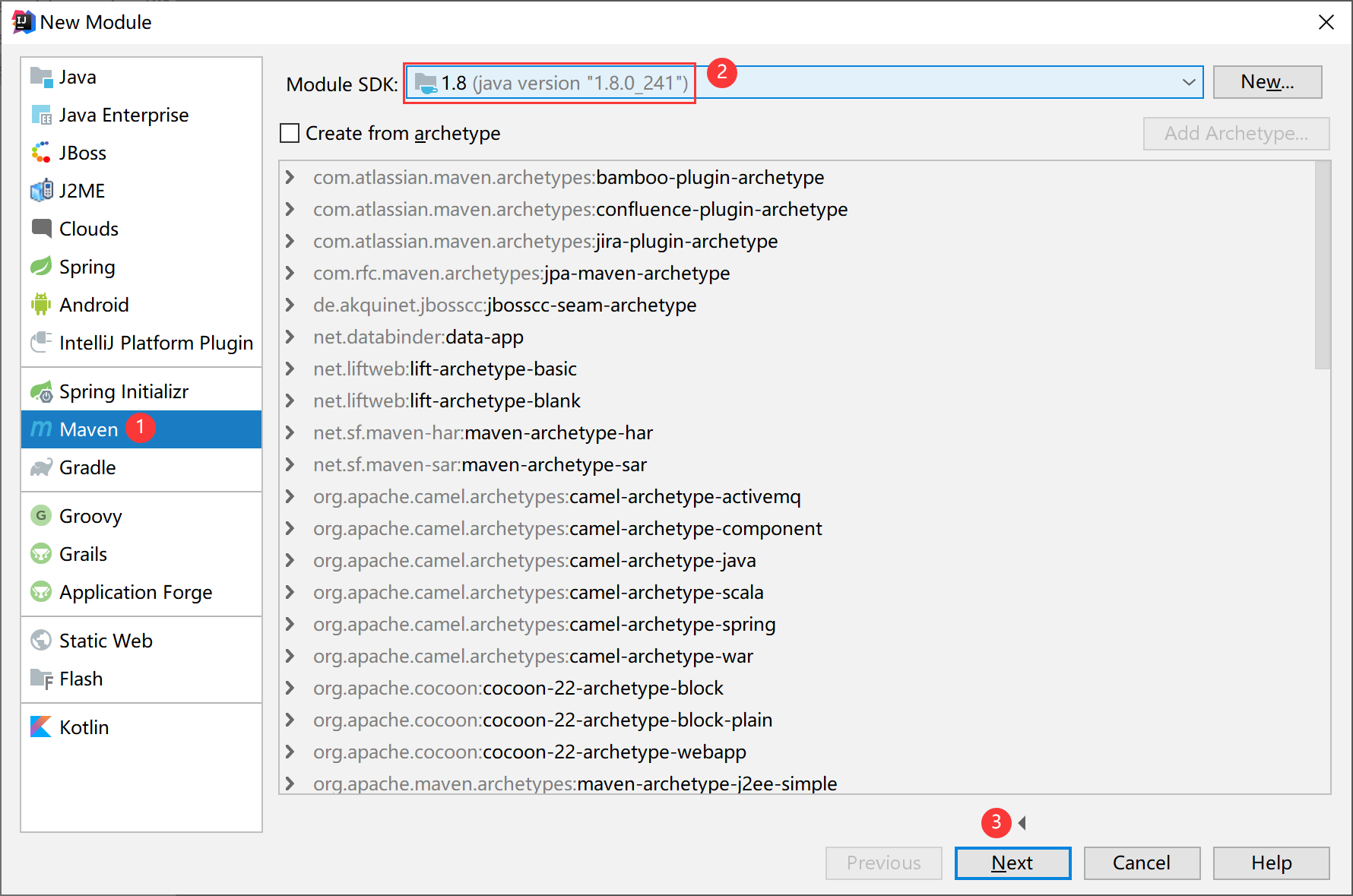Select the Gradle module type
The height and width of the screenshot is (896, 1353).
(x=141, y=467)
